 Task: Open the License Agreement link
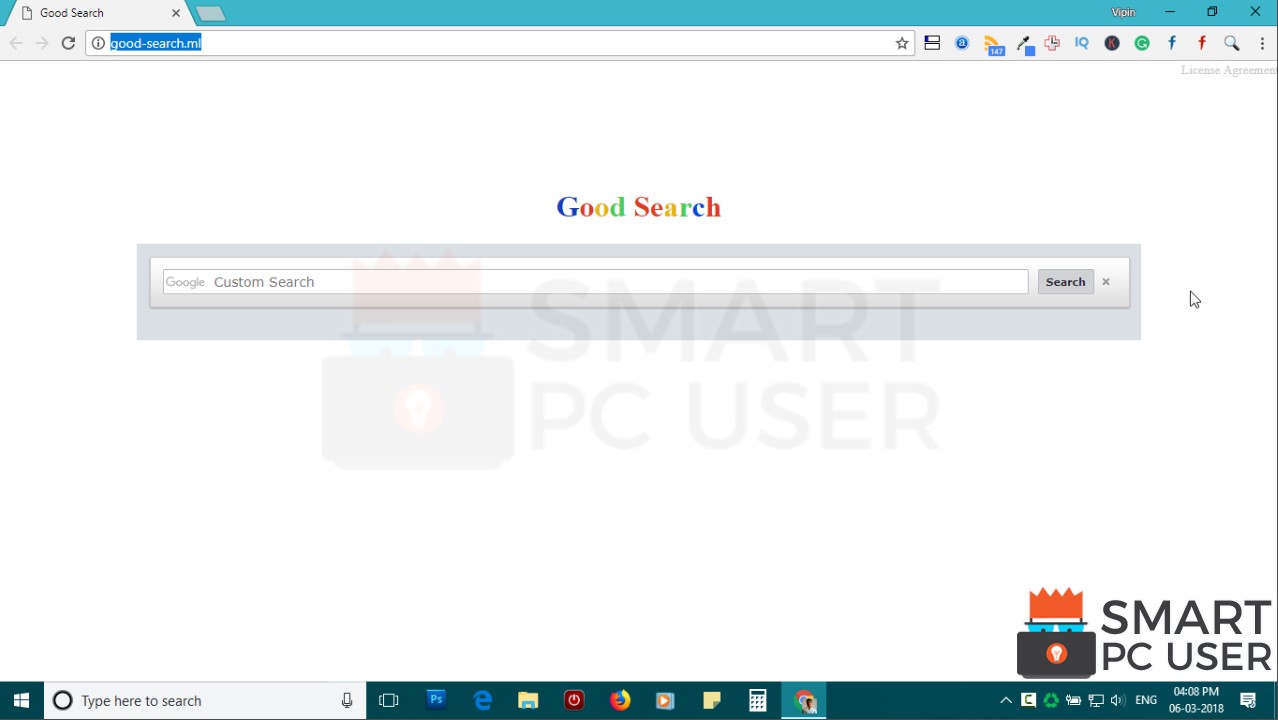point(1228,70)
